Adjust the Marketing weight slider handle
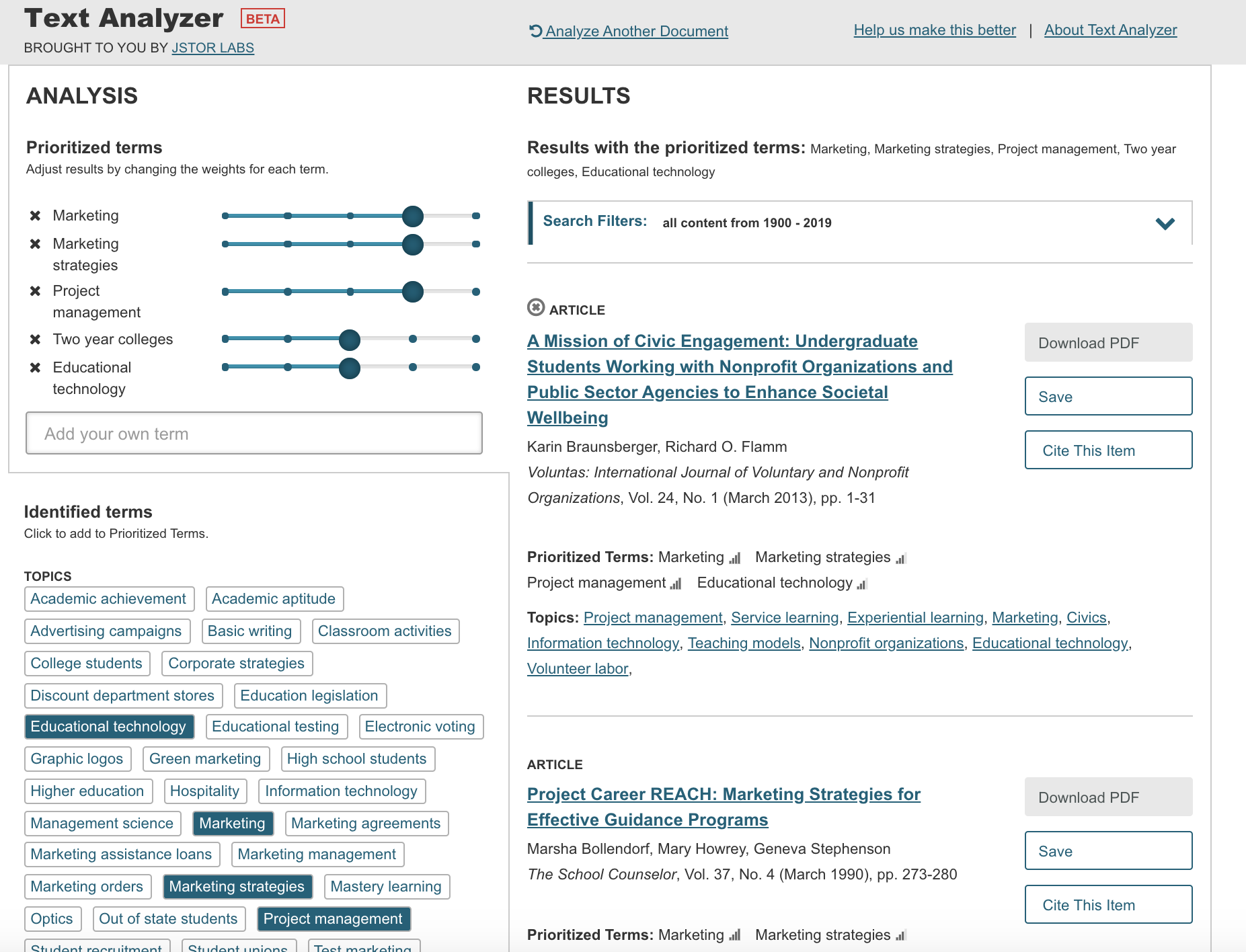The height and width of the screenshot is (952, 1246). (413, 216)
